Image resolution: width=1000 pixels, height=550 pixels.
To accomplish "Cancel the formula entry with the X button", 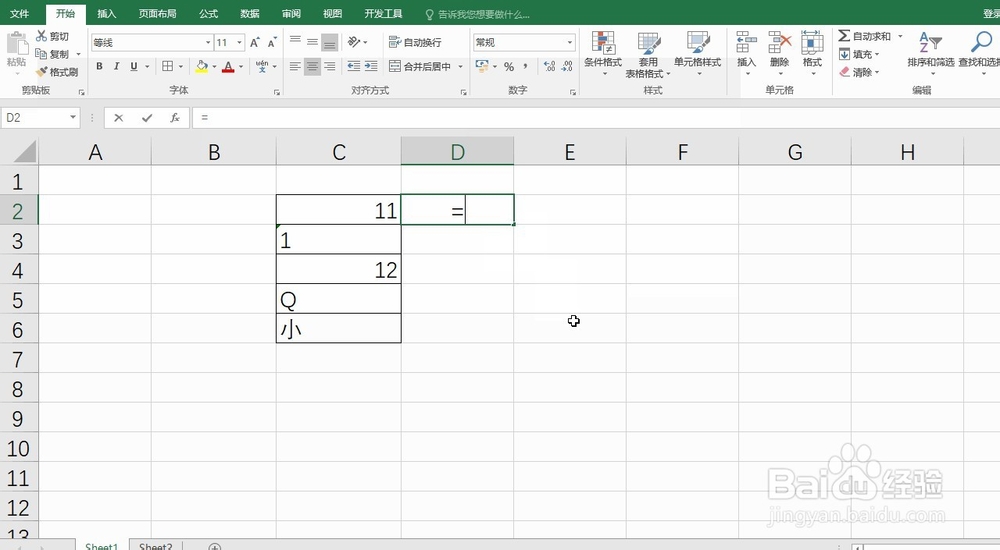I will [x=118, y=117].
